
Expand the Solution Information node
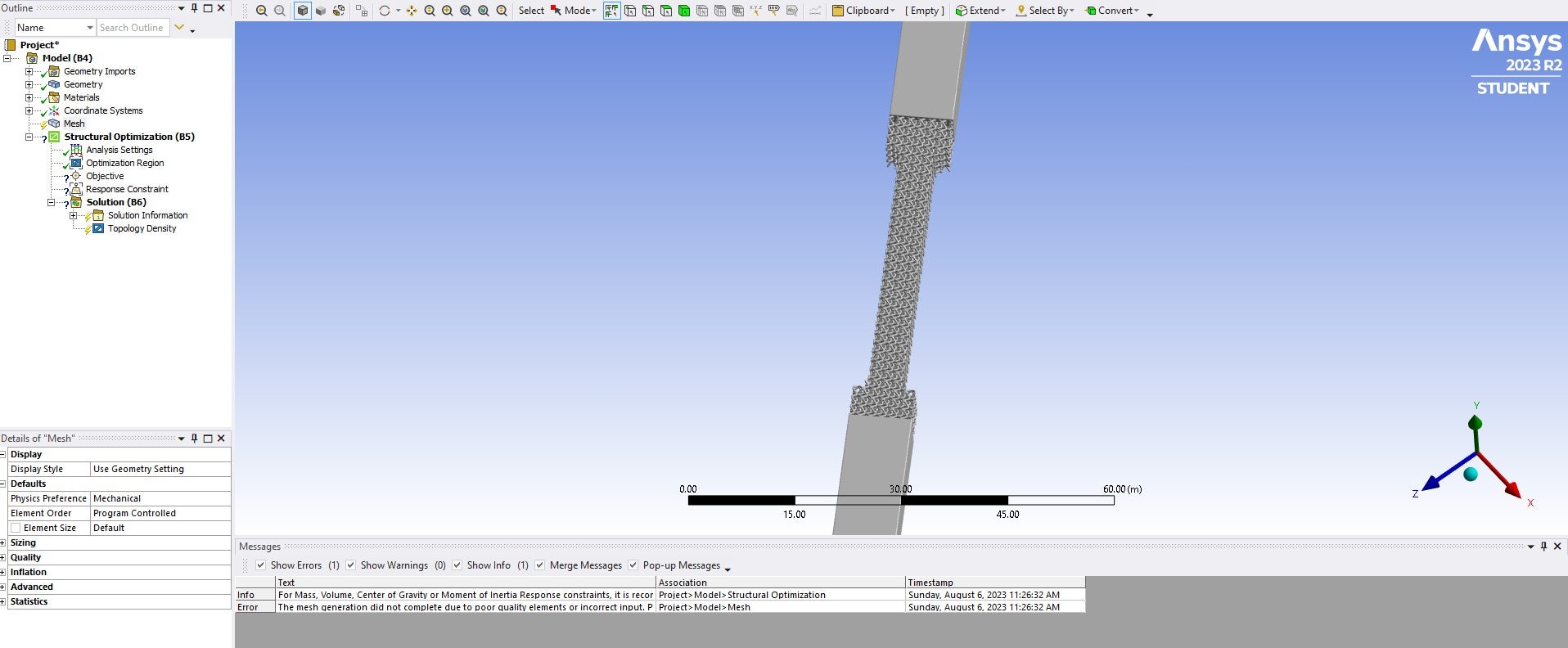(x=73, y=215)
